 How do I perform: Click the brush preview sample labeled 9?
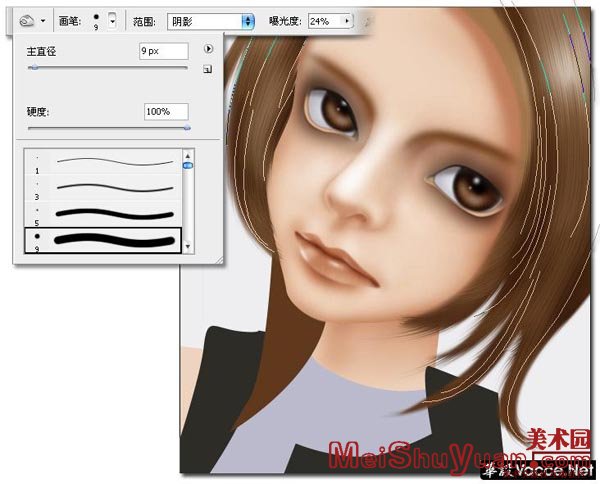[96, 21]
